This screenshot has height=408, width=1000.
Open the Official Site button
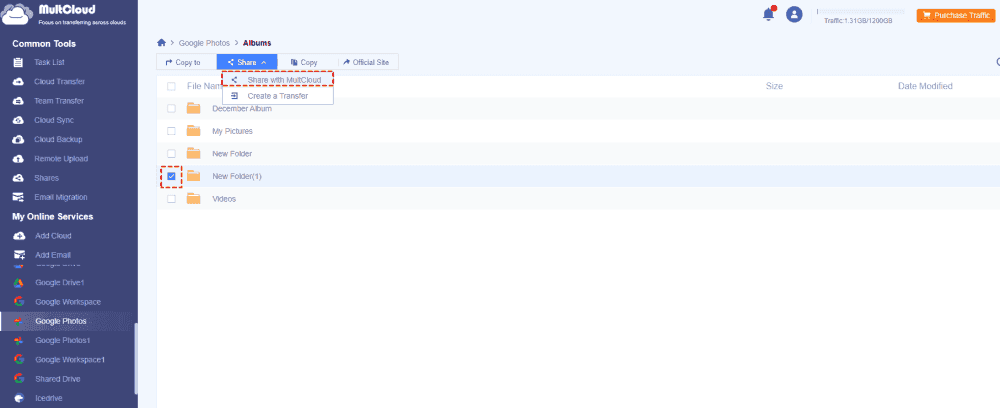[368, 62]
